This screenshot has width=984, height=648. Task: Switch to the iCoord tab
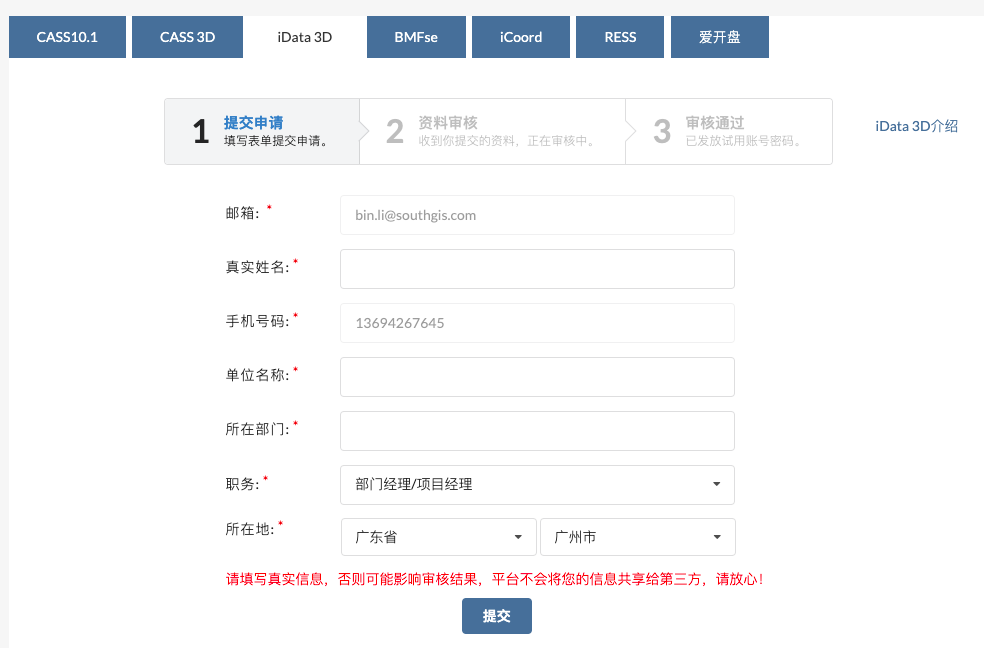tap(520, 37)
